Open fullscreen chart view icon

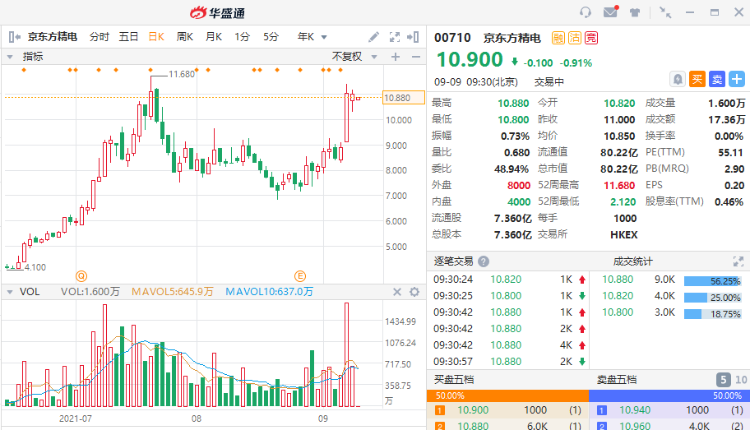point(395,37)
